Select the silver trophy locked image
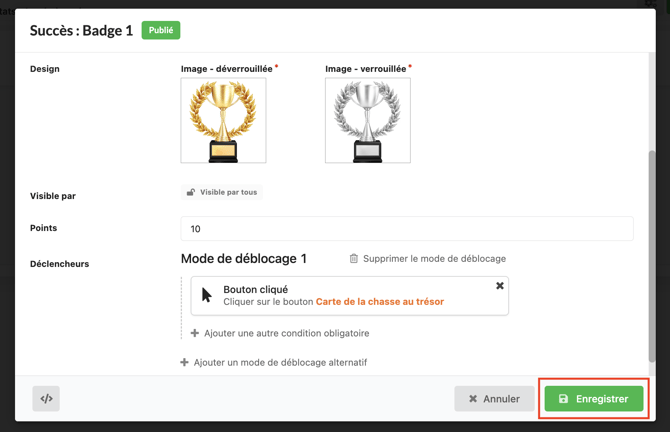The width and height of the screenshot is (670, 432). click(x=367, y=120)
